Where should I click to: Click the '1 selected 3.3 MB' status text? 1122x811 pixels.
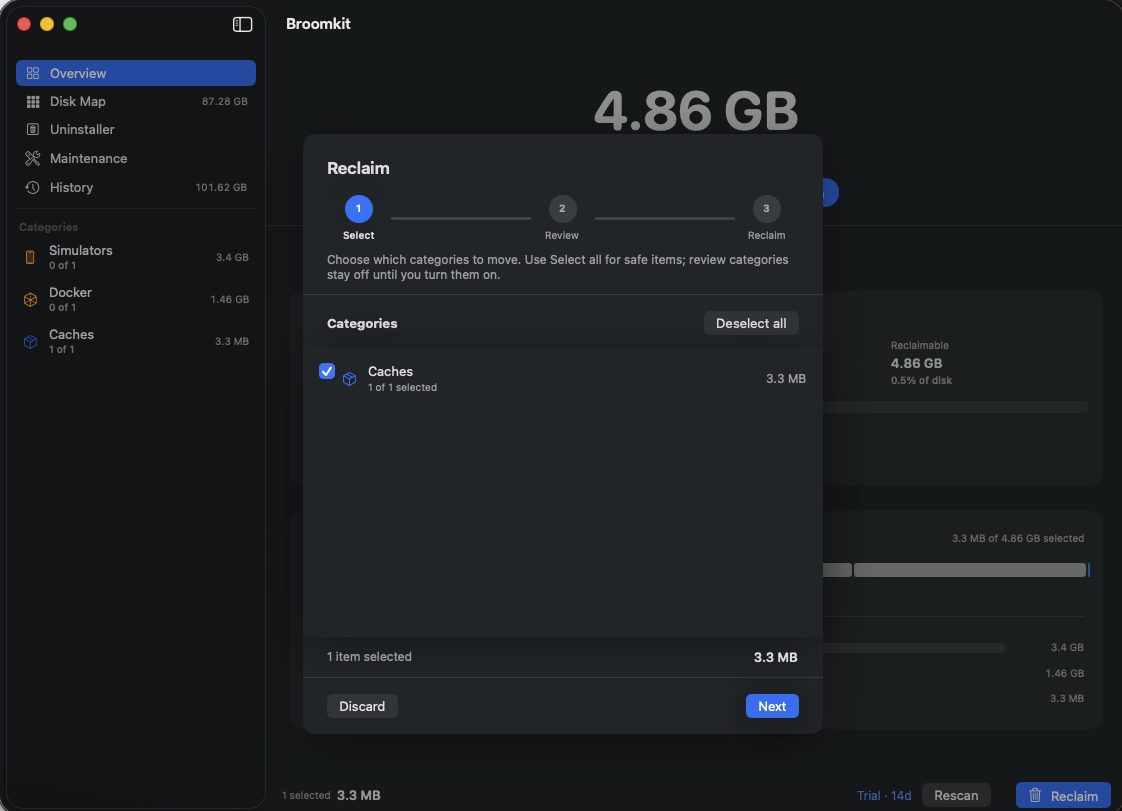(x=331, y=795)
